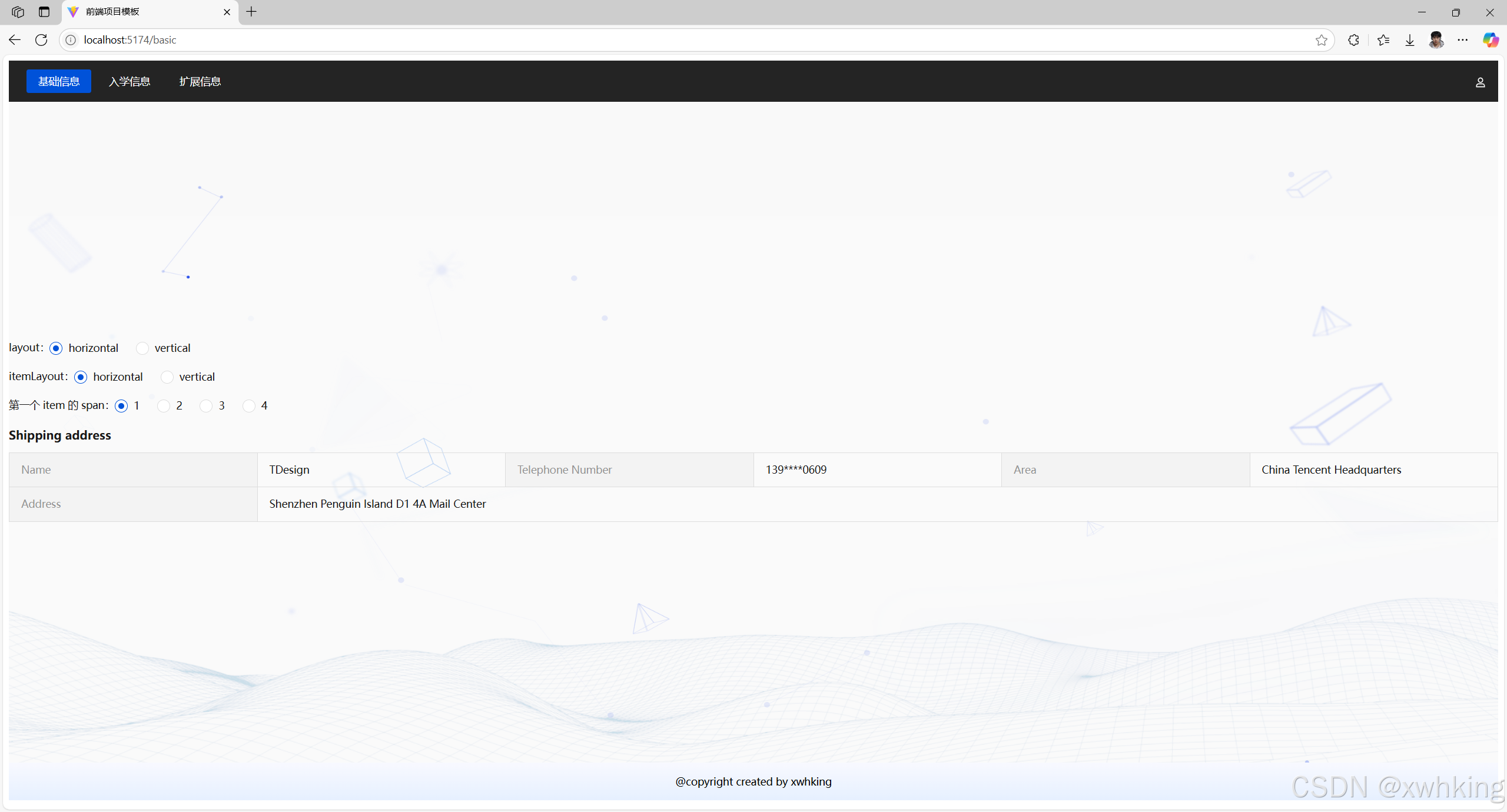Set first item span to 2

[x=164, y=406]
